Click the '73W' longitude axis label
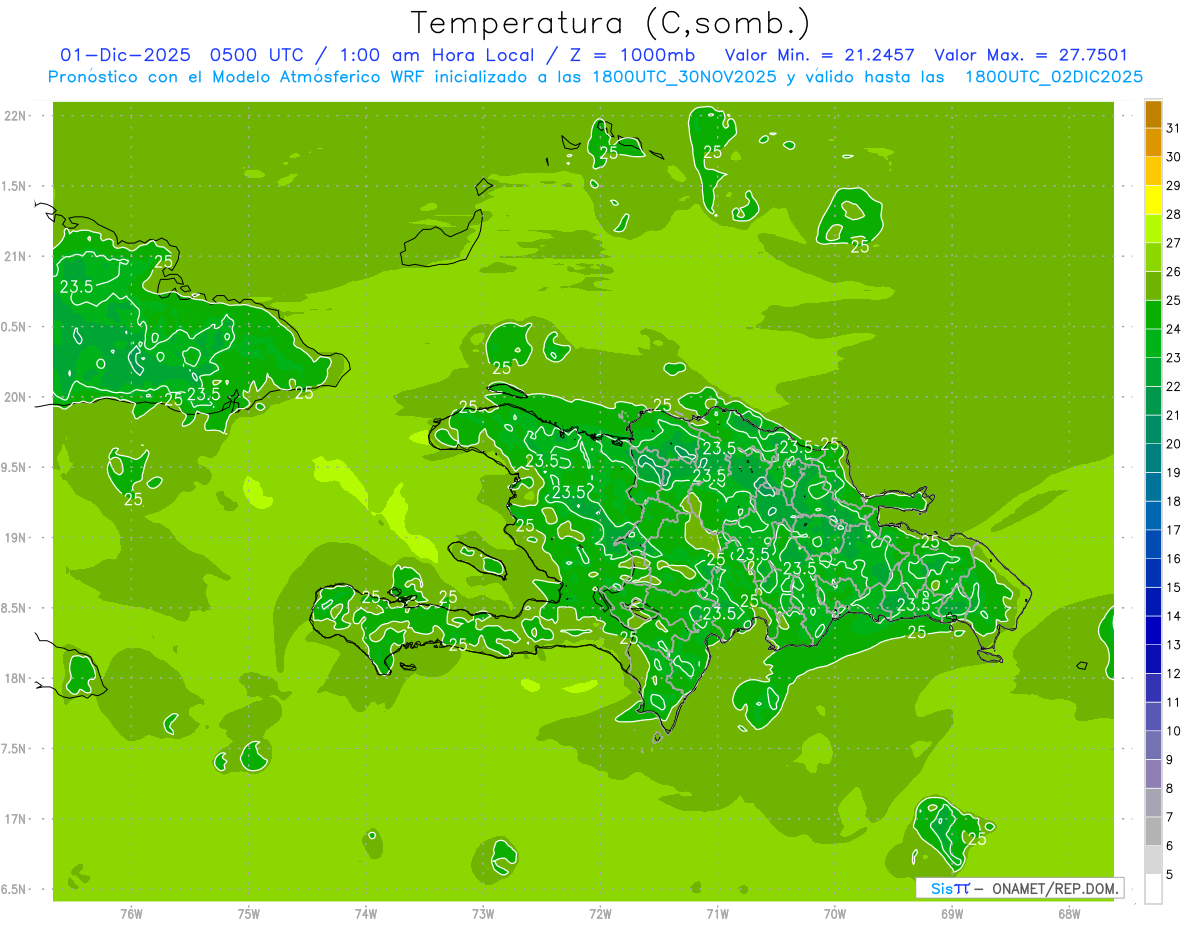 [x=483, y=913]
